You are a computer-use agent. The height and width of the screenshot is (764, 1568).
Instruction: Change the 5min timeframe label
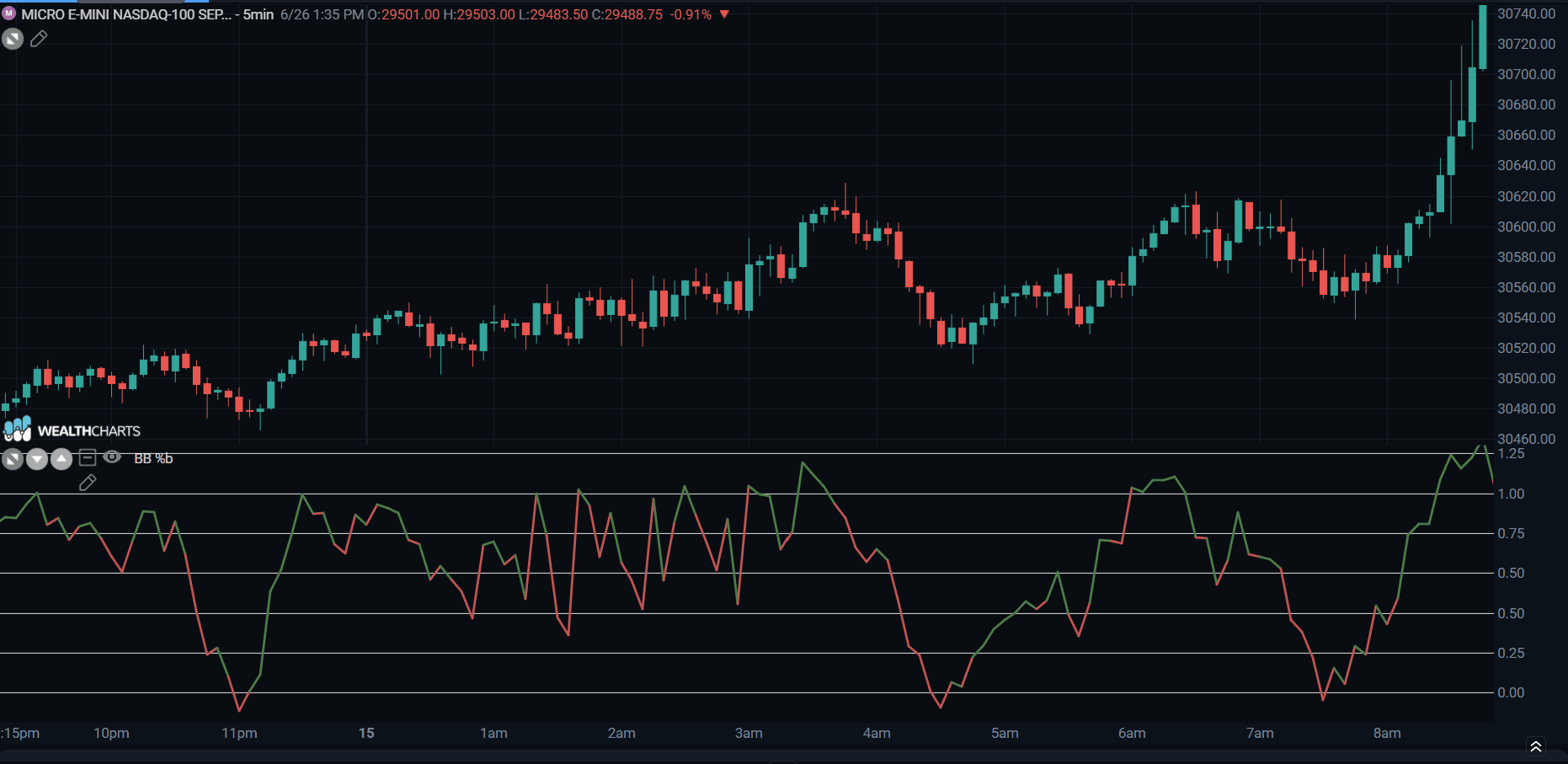click(x=259, y=14)
